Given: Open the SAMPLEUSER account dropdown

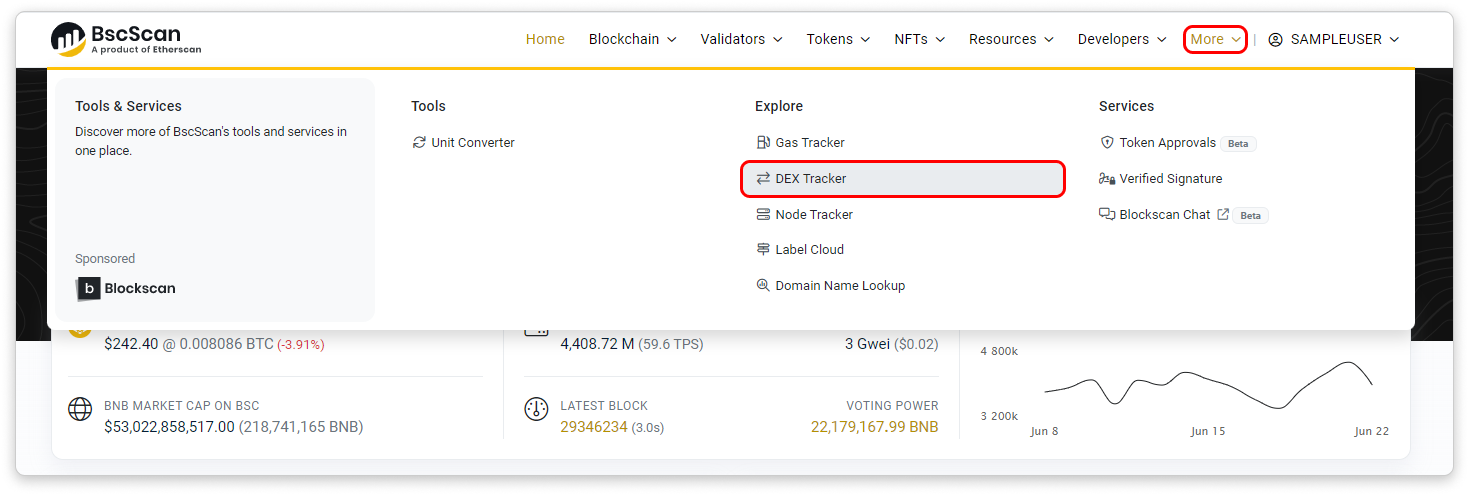Looking at the screenshot, I should 1334,39.
